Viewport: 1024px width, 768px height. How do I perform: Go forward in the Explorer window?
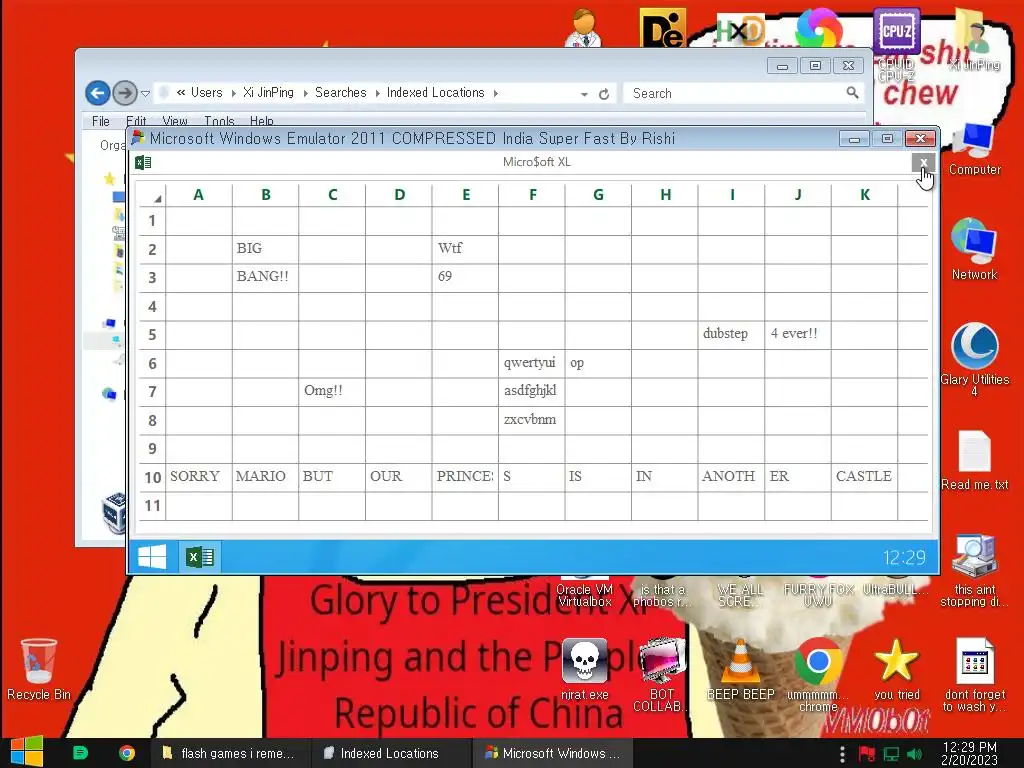125,93
